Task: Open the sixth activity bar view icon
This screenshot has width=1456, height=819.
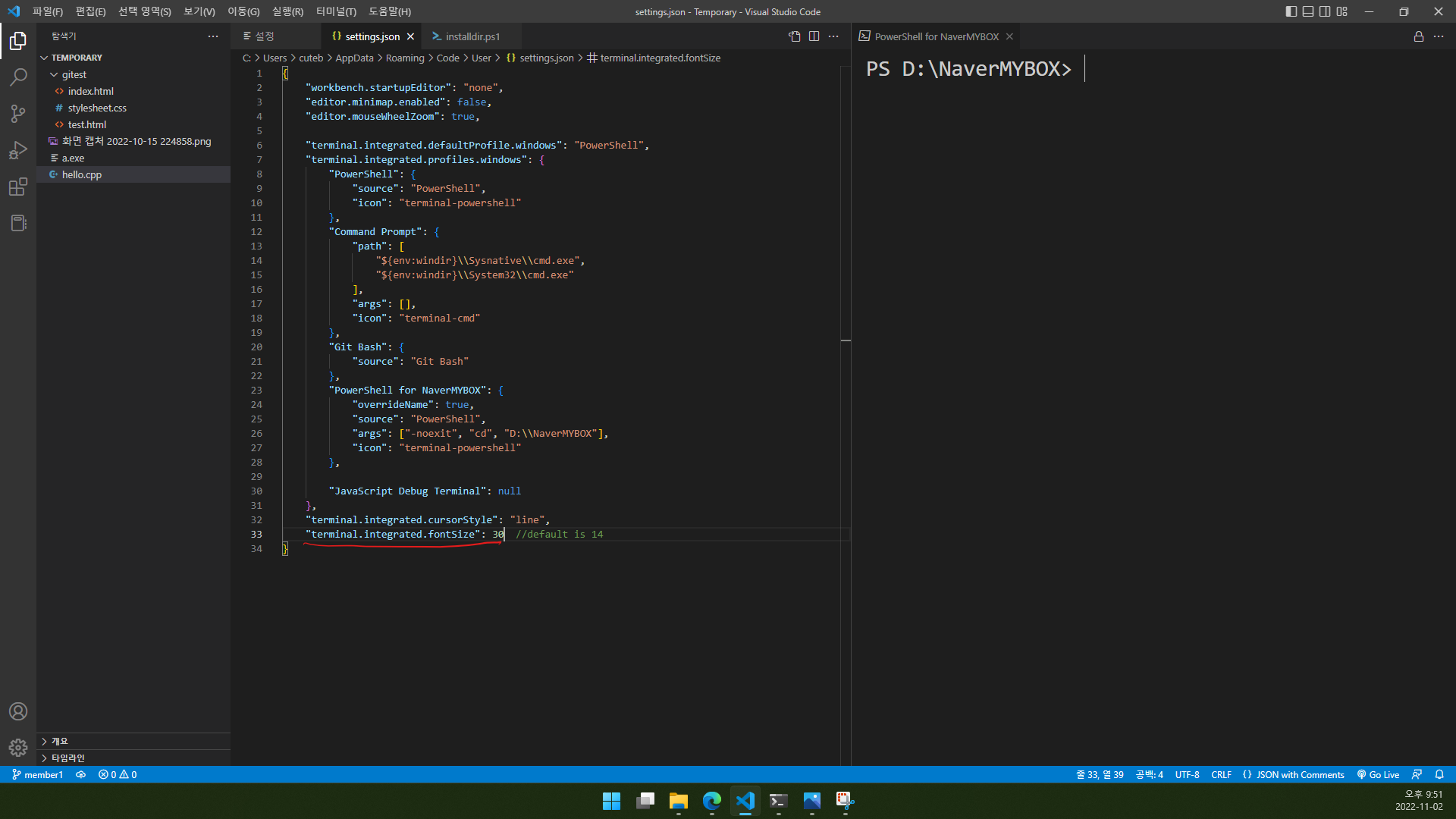Action: [x=18, y=223]
